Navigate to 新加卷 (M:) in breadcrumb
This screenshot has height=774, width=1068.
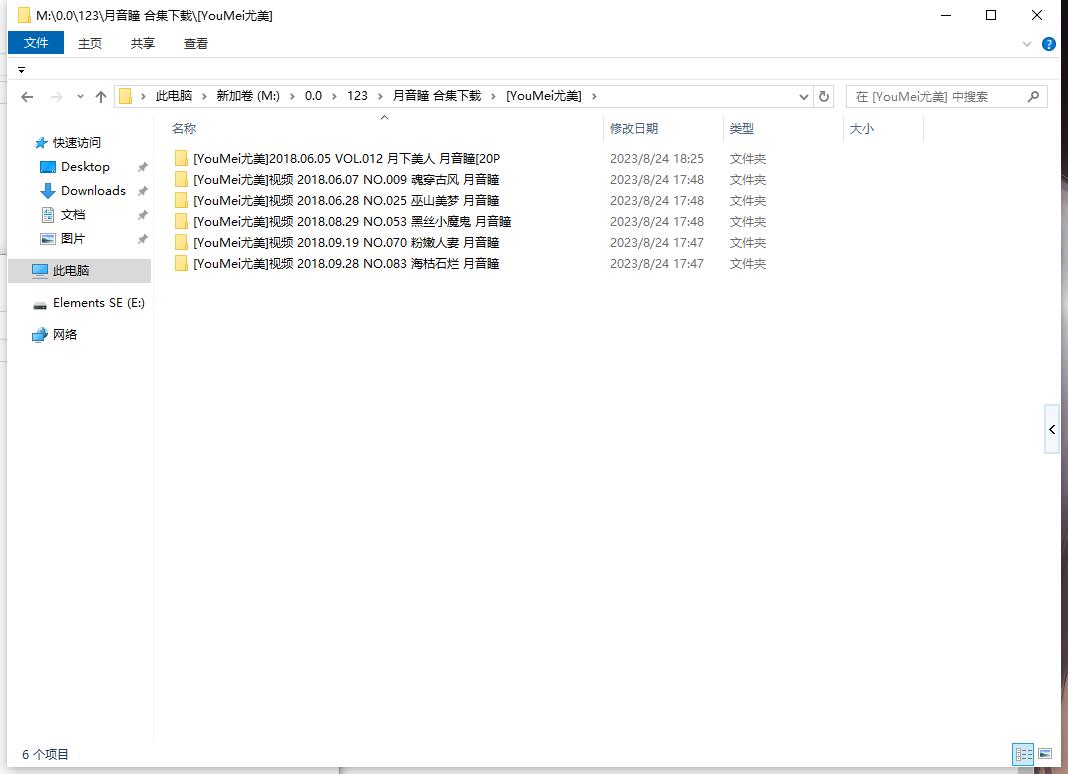click(x=248, y=96)
